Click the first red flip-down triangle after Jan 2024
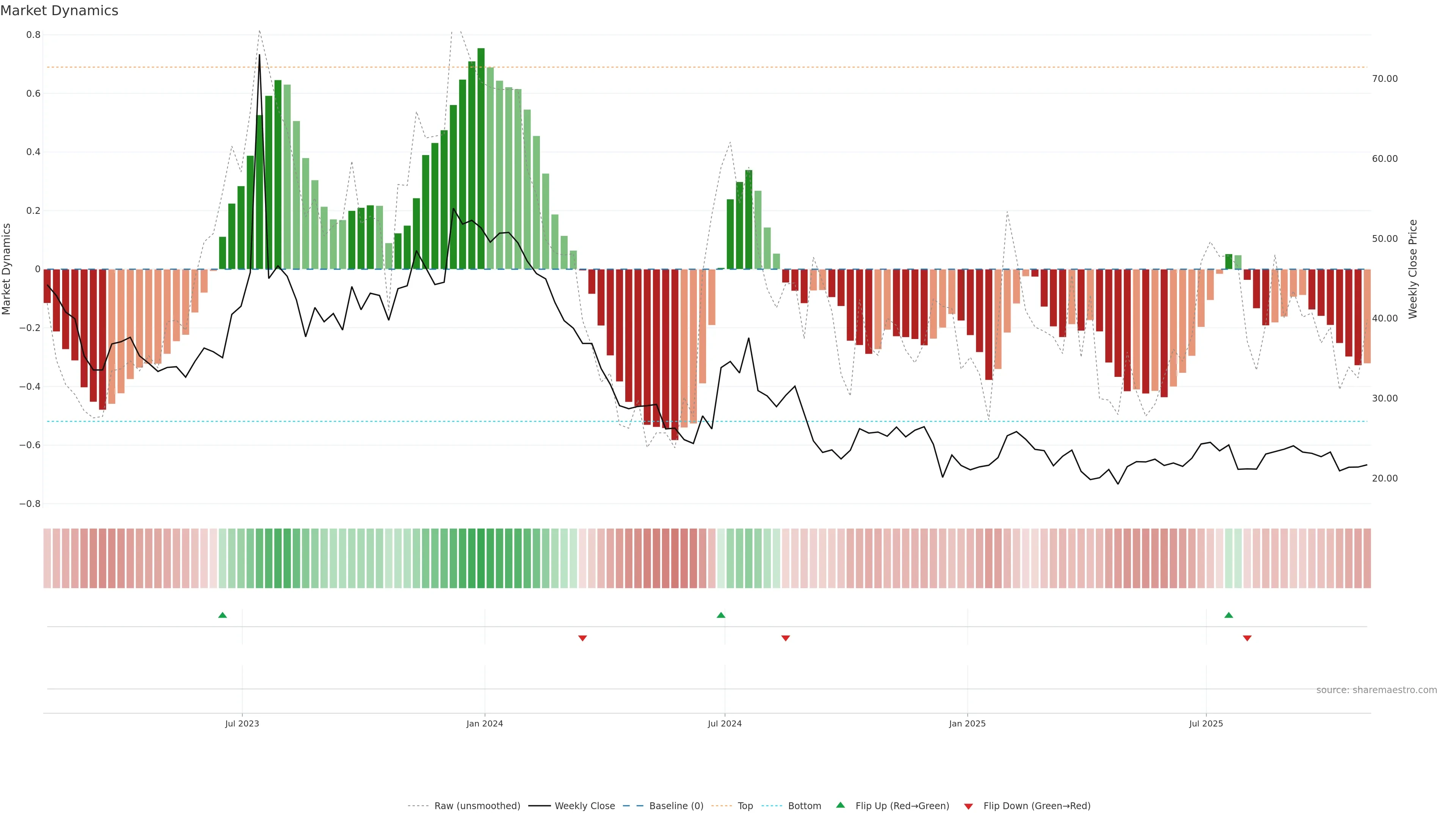 (x=582, y=638)
